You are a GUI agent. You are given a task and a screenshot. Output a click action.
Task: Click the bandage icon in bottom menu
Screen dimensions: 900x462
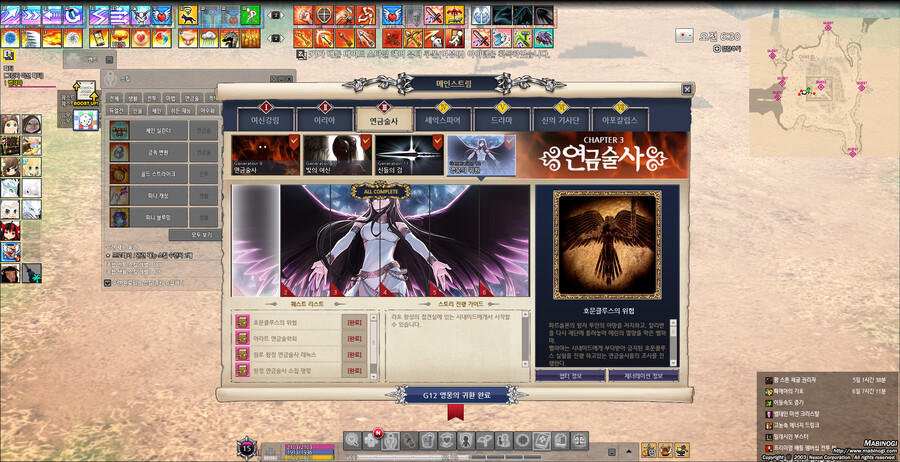pos(409,440)
